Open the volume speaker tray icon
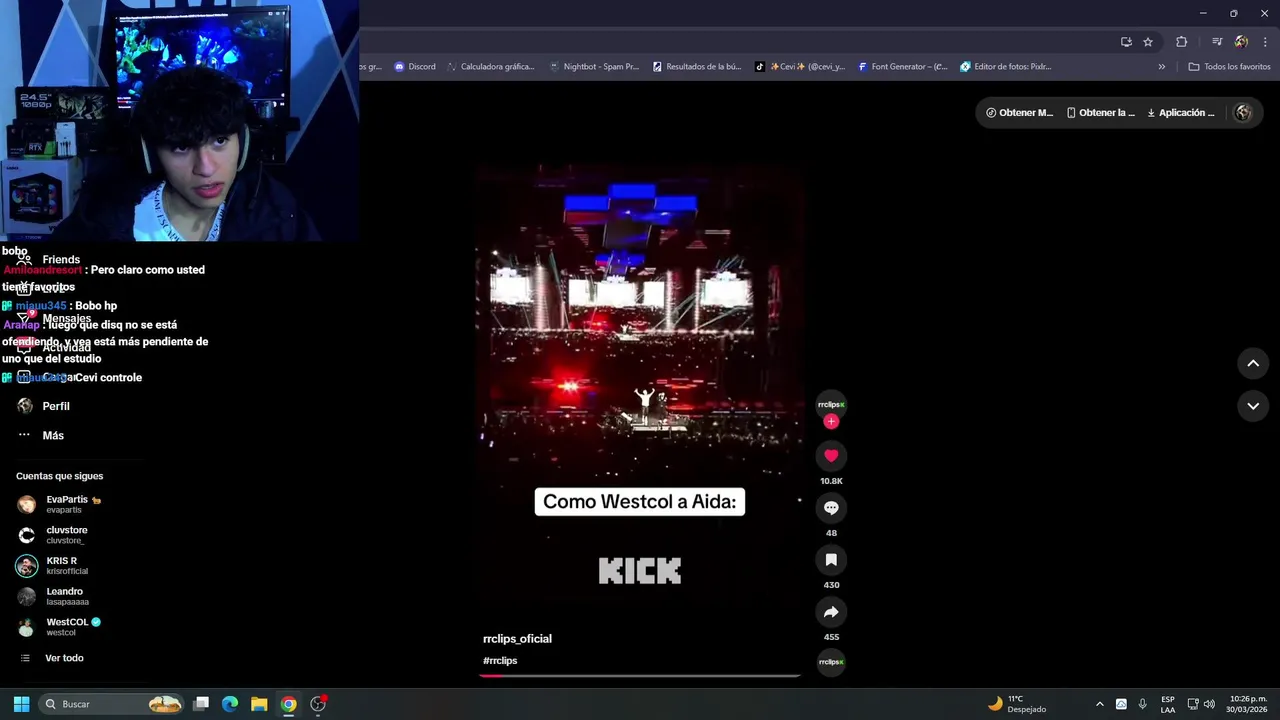The height and width of the screenshot is (720, 1280). point(1209,704)
